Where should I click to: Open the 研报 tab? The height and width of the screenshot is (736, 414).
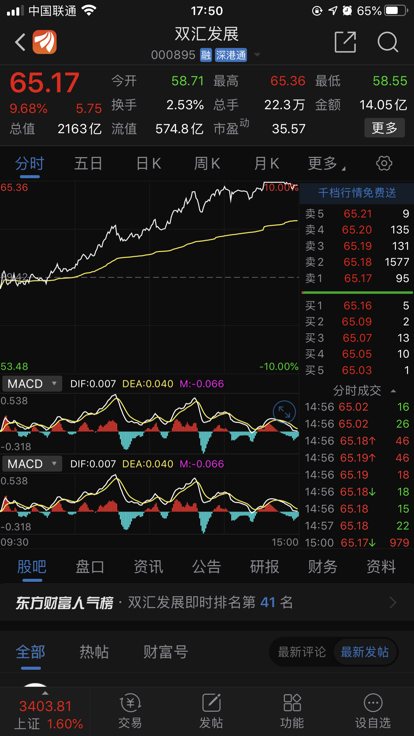pyautogui.click(x=264, y=567)
